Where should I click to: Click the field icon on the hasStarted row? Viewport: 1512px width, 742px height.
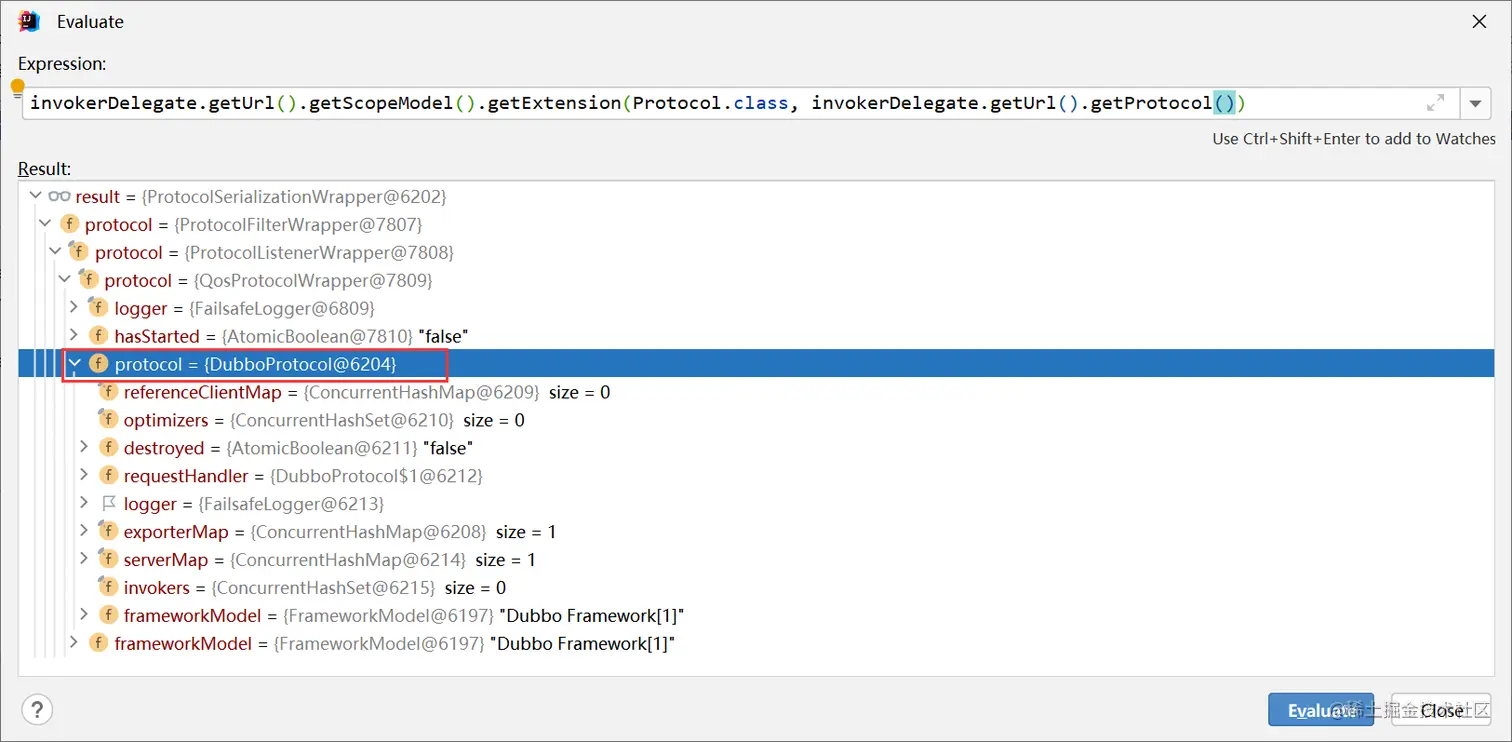[x=98, y=335]
